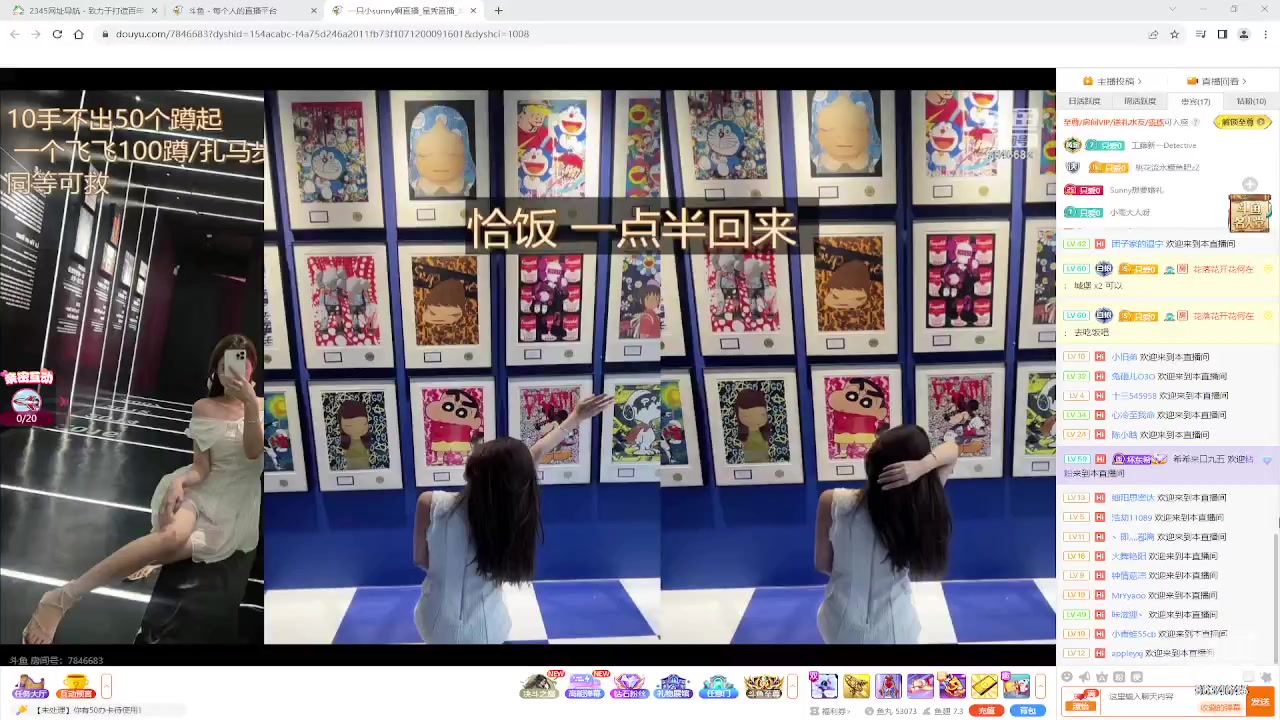Click the username 心冷至我命 in chat
The width and height of the screenshot is (1280, 720).
click(x=1133, y=415)
